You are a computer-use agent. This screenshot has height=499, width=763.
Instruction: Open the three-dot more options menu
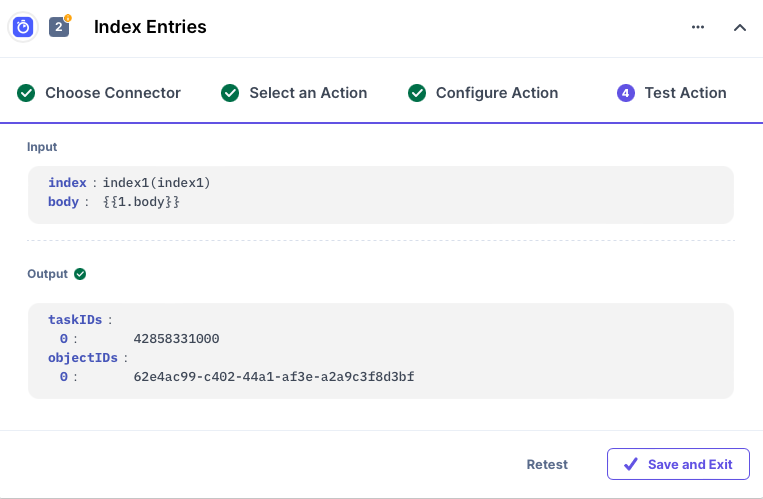pos(698,27)
